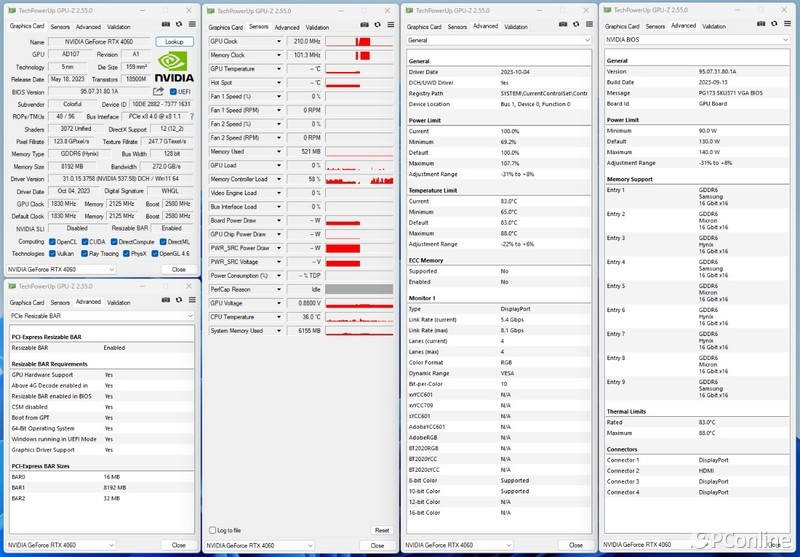Toggle the DirectCompute checkbox
Image resolution: width=800 pixels, height=557 pixels.
(114, 242)
